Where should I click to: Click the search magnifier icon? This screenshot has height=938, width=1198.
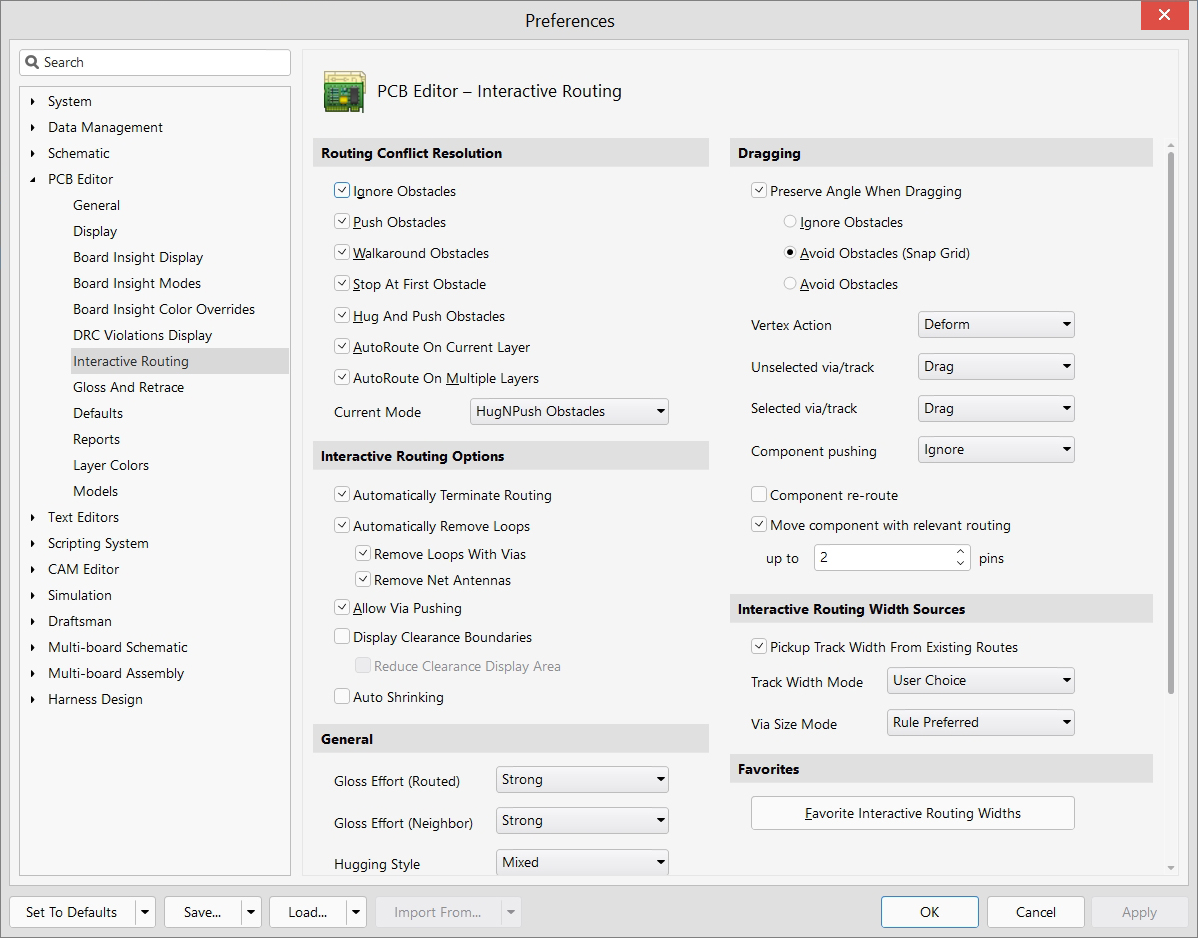(x=32, y=62)
